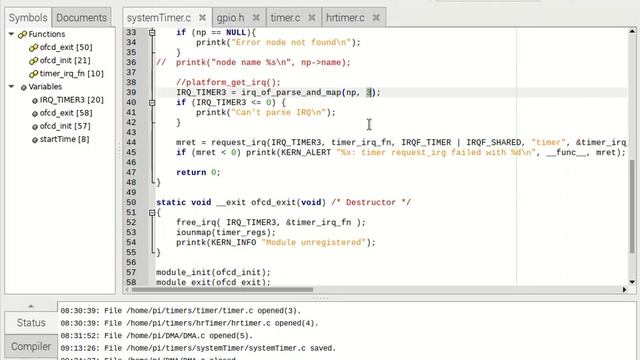Select ofcd_init [21] function symbol
640x360 pixels.
pyautogui.click(x=65, y=60)
